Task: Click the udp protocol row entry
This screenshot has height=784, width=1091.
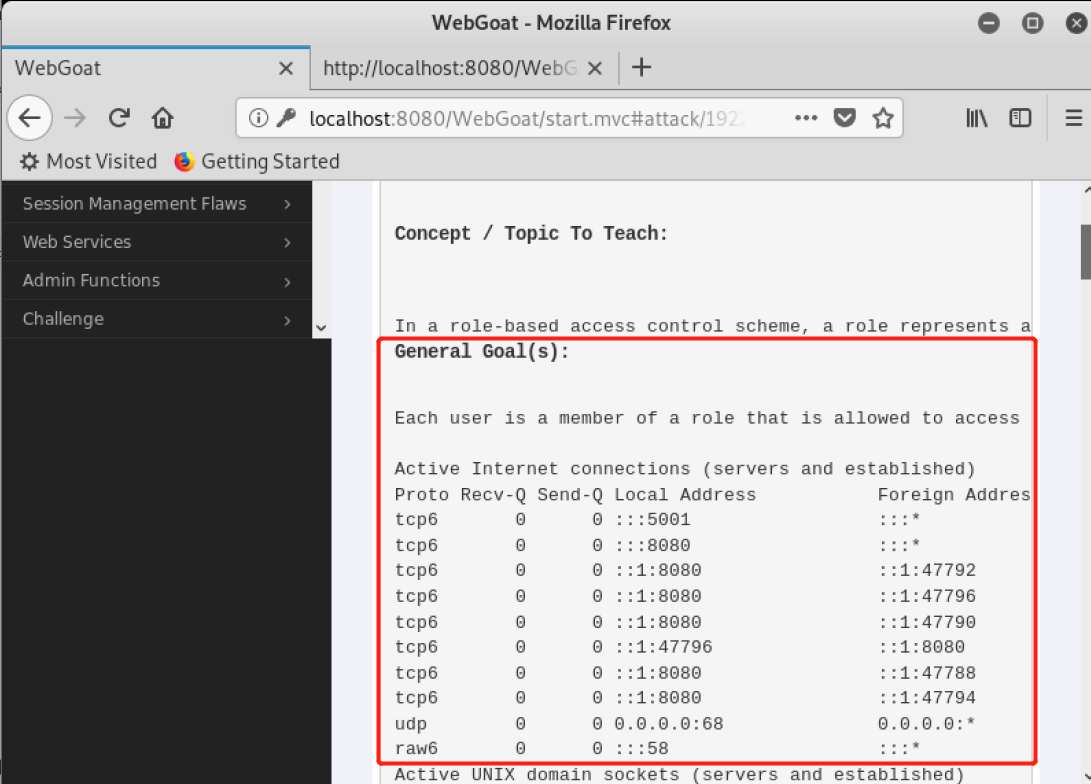Action: click(411, 724)
